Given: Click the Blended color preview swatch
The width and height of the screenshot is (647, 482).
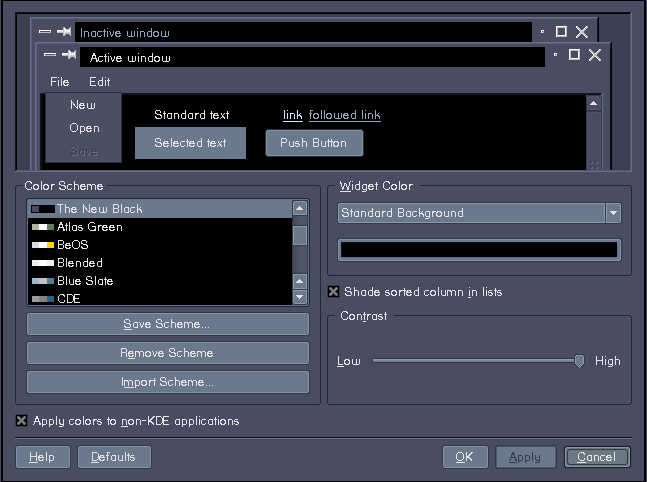Looking at the screenshot, I should tap(43, 263).
